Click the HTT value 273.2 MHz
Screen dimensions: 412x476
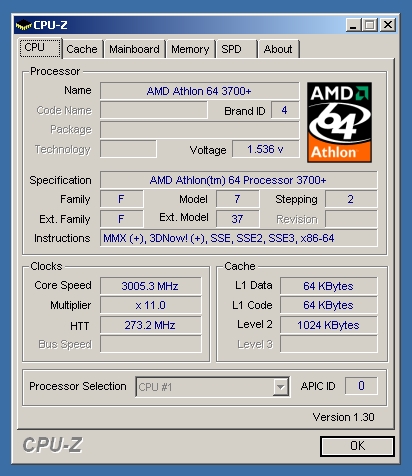click(x=151, y=325)
